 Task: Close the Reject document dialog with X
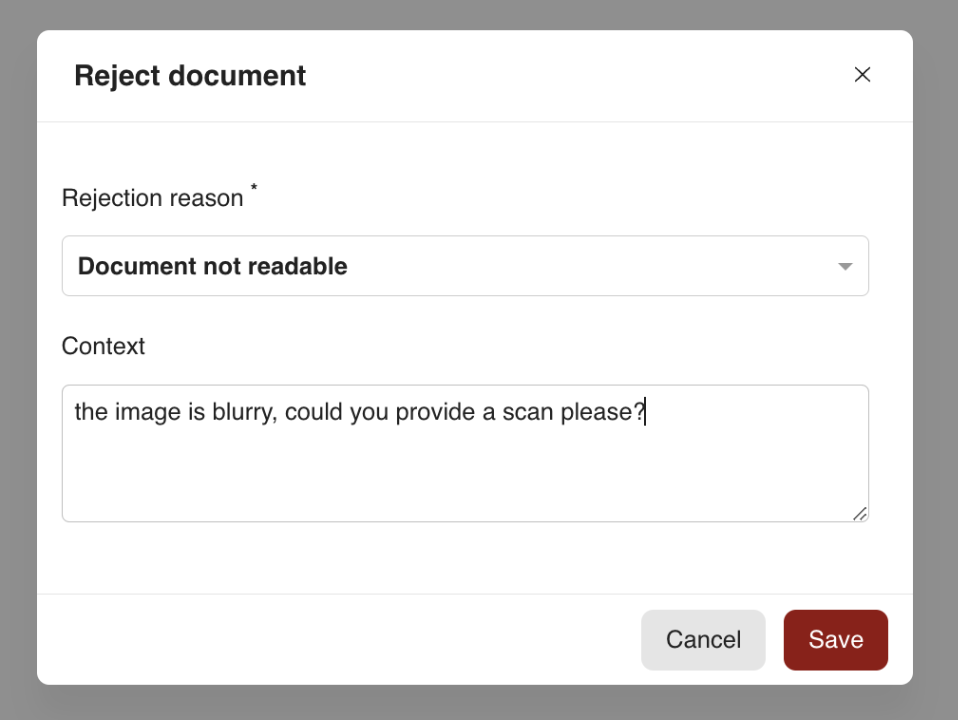862,75
